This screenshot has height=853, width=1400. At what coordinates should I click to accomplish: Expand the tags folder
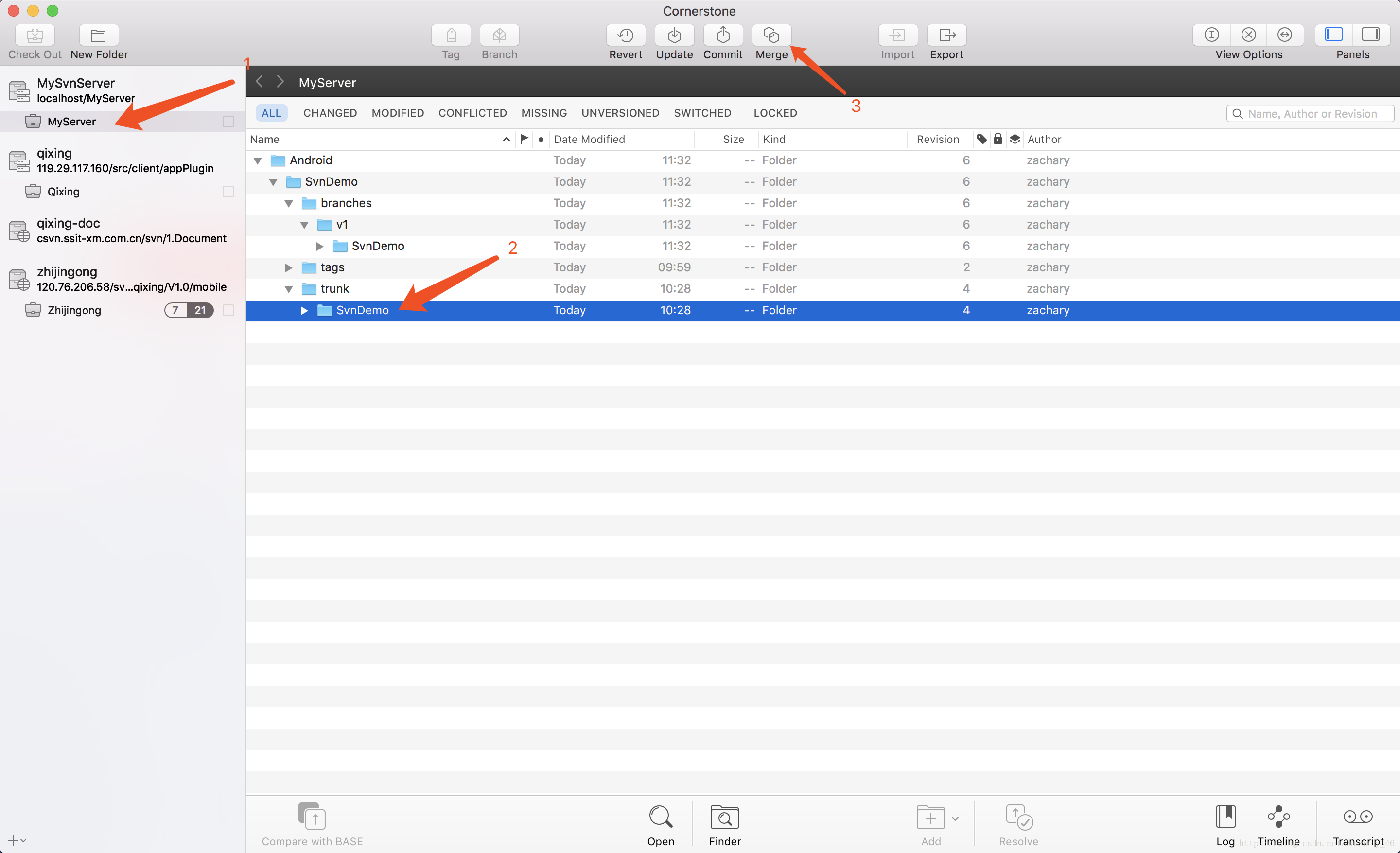tap(289, 267)
